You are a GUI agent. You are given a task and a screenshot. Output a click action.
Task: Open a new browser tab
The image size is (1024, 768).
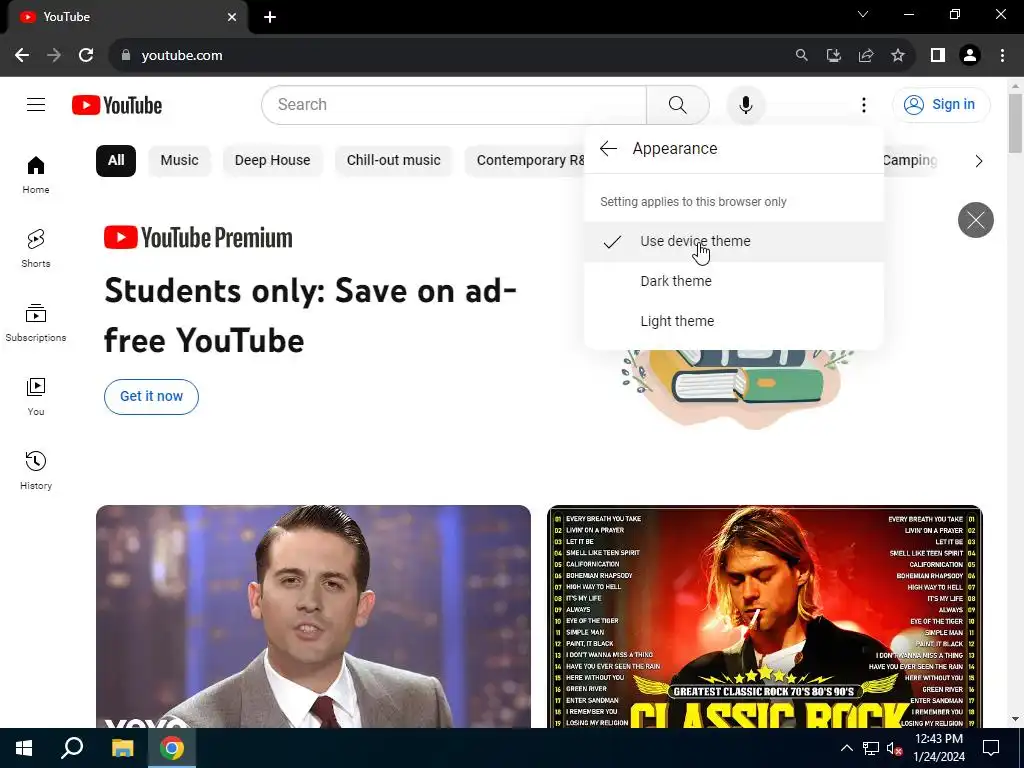(270, 17)
